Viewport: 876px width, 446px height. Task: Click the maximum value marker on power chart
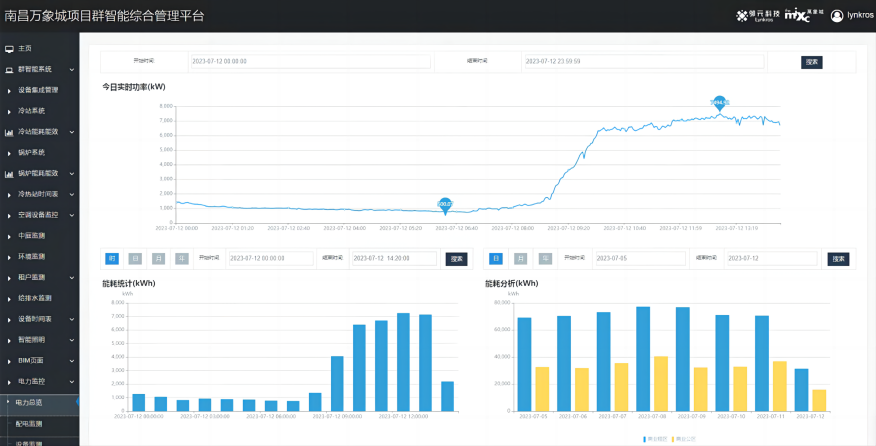[719, 103]
